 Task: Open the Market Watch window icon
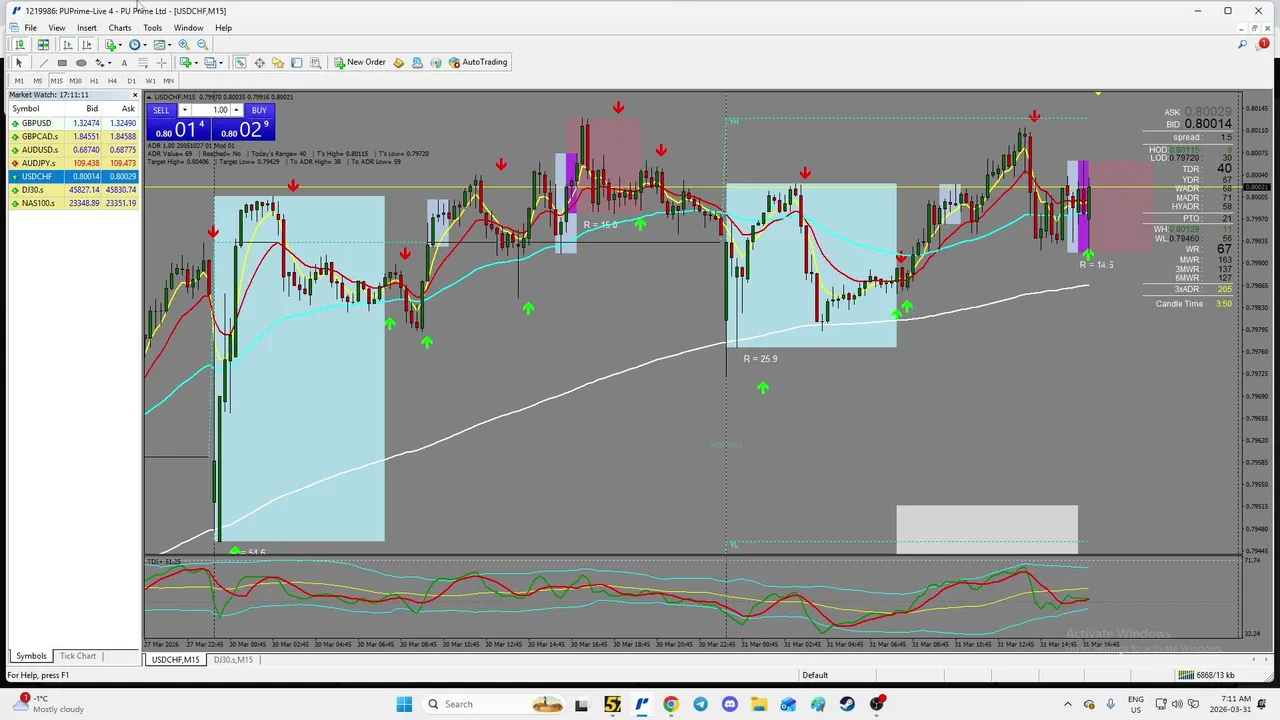pyautogui.click(x=240, y=63)
